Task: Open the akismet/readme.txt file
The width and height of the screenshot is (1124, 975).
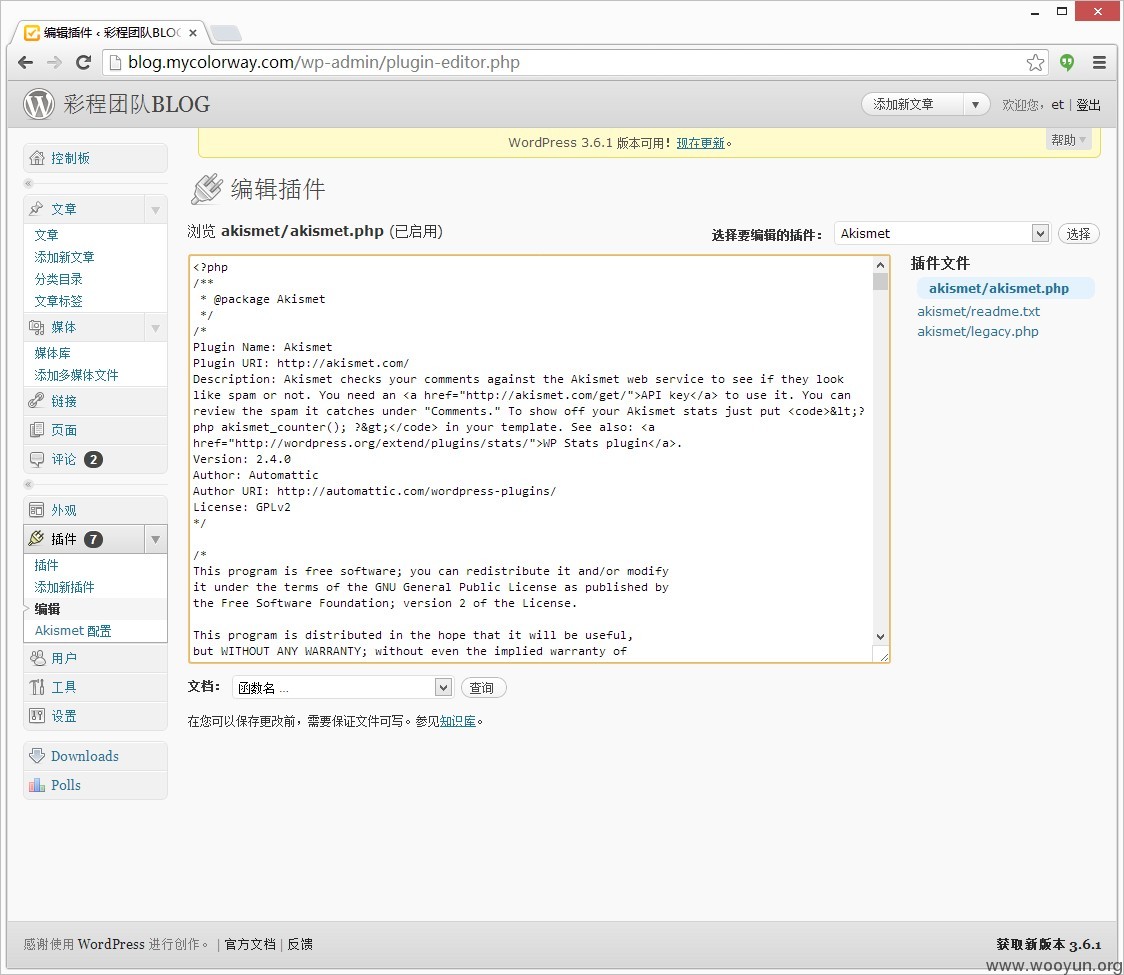Action: [x=978, y=311]
